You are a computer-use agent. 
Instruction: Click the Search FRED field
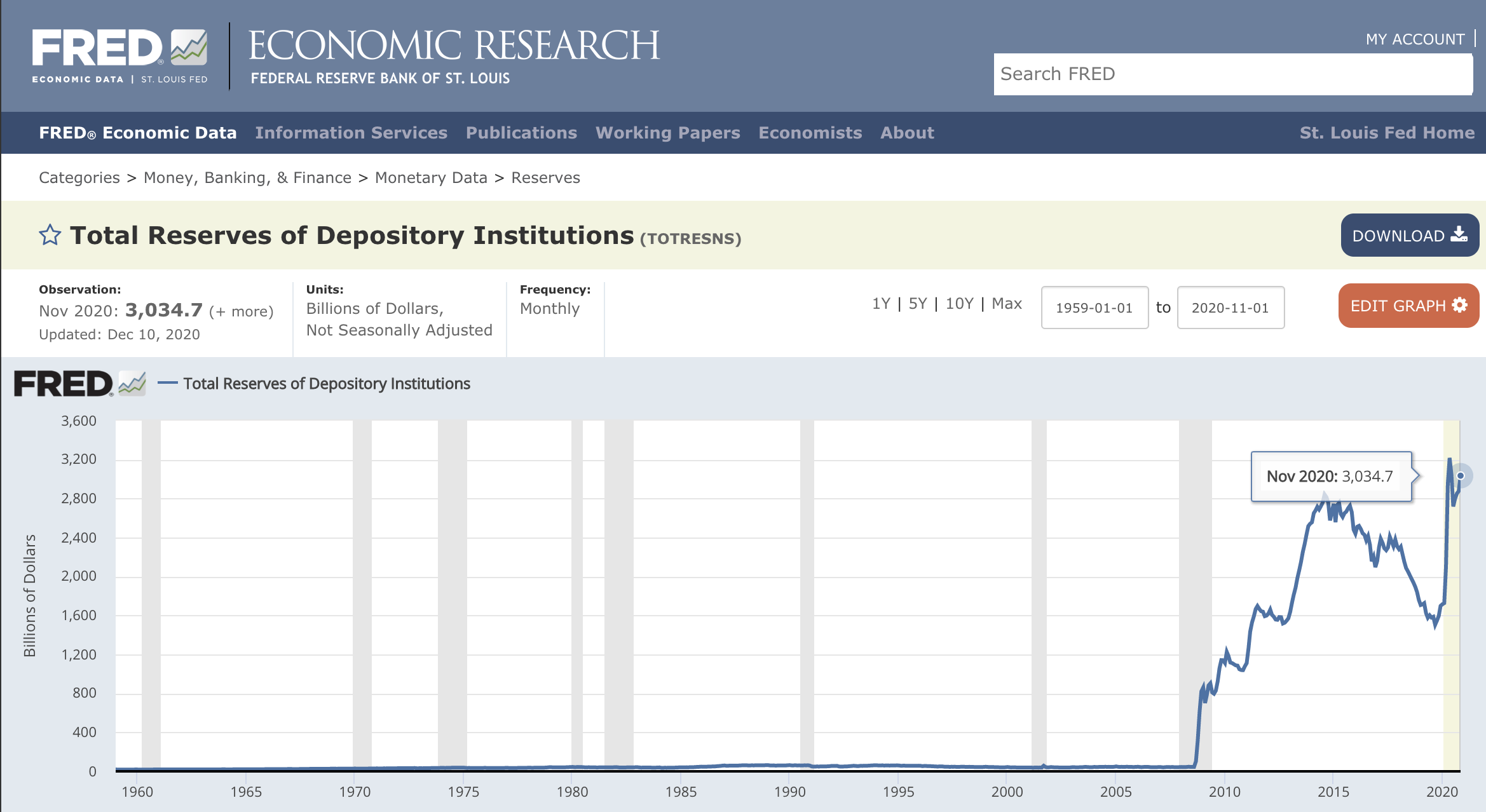[x=1233, y=74]
